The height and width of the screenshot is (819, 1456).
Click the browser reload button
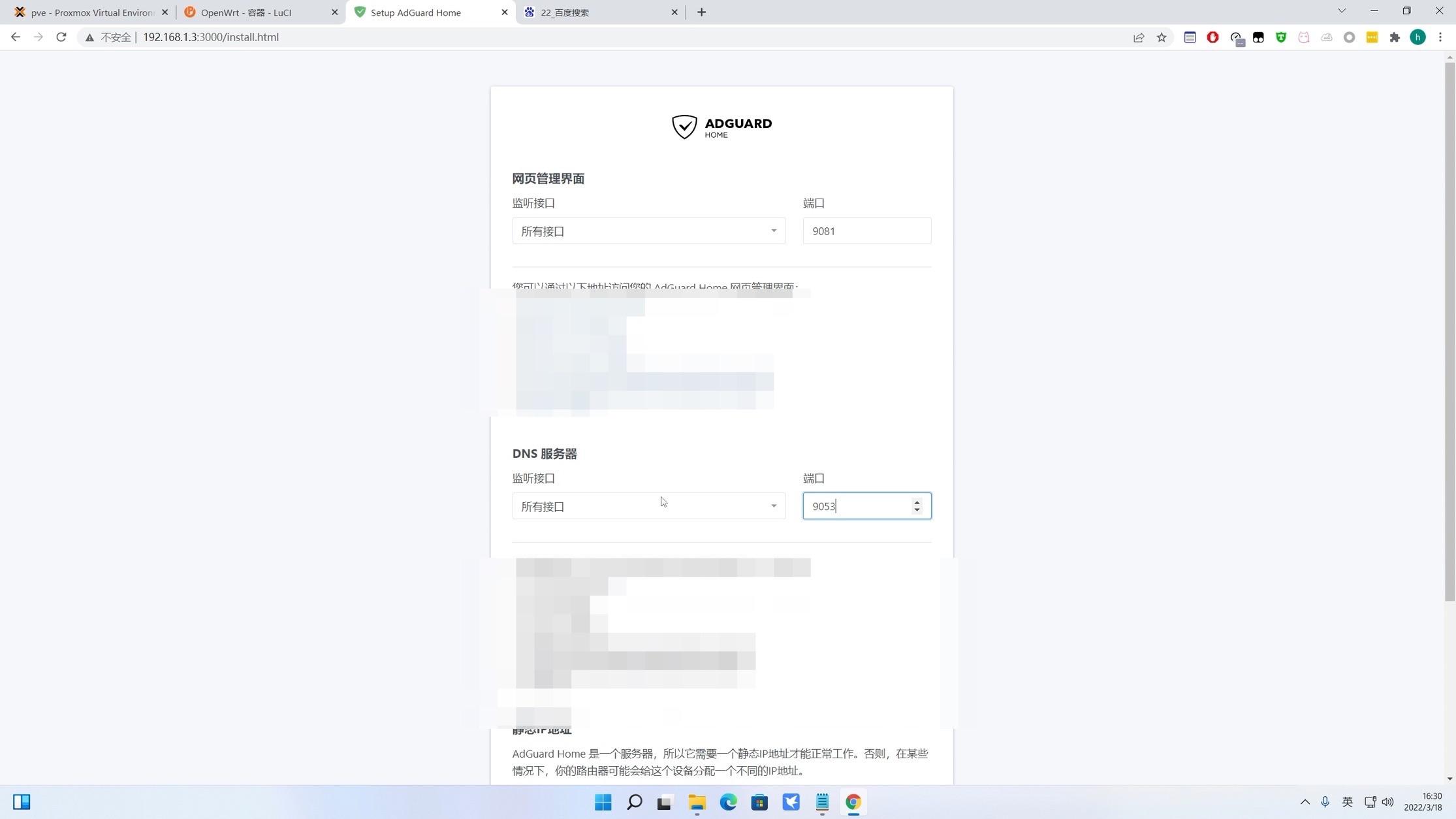tap(61, 37)
